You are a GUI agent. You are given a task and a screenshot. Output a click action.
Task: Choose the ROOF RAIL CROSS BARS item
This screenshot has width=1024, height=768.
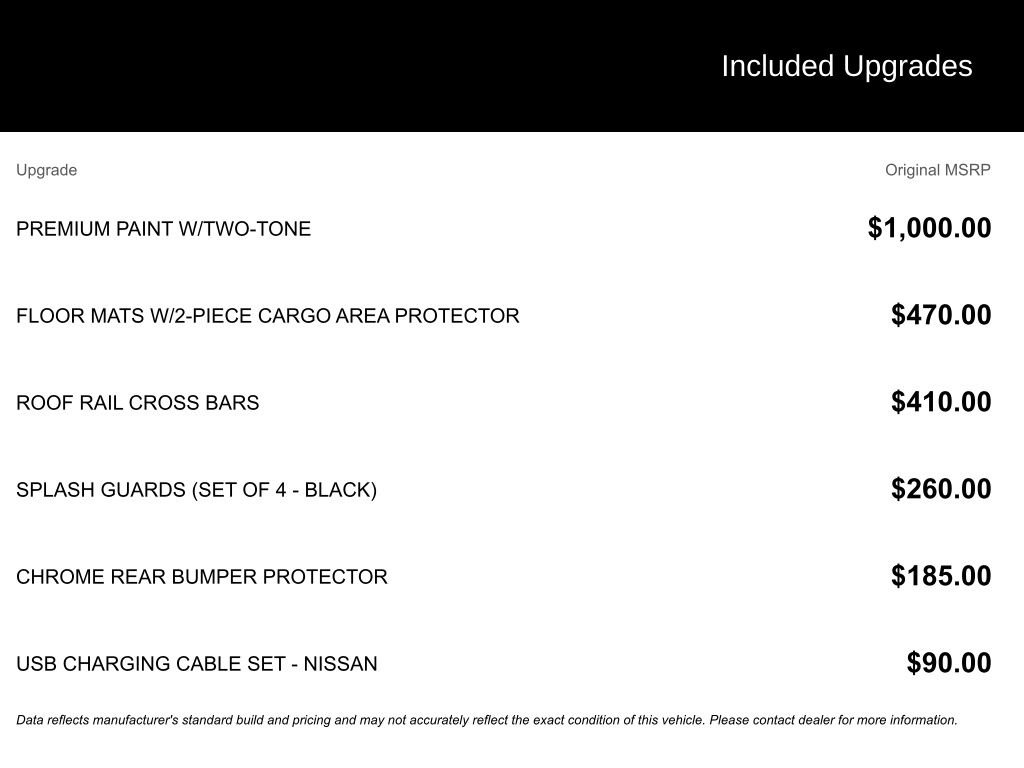(x=137, y=402)
